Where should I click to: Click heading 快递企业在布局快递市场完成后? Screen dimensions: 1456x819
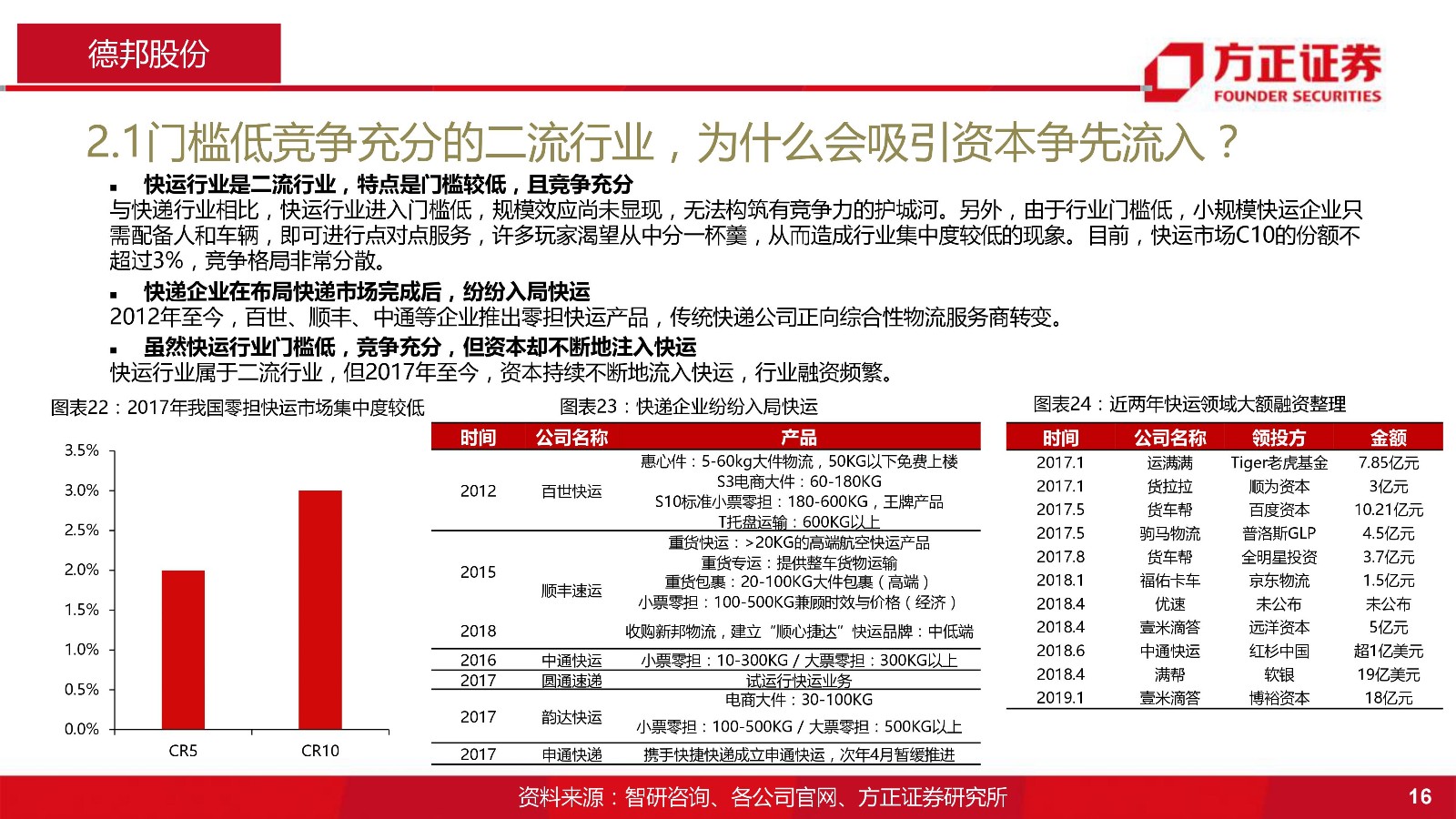367,292
